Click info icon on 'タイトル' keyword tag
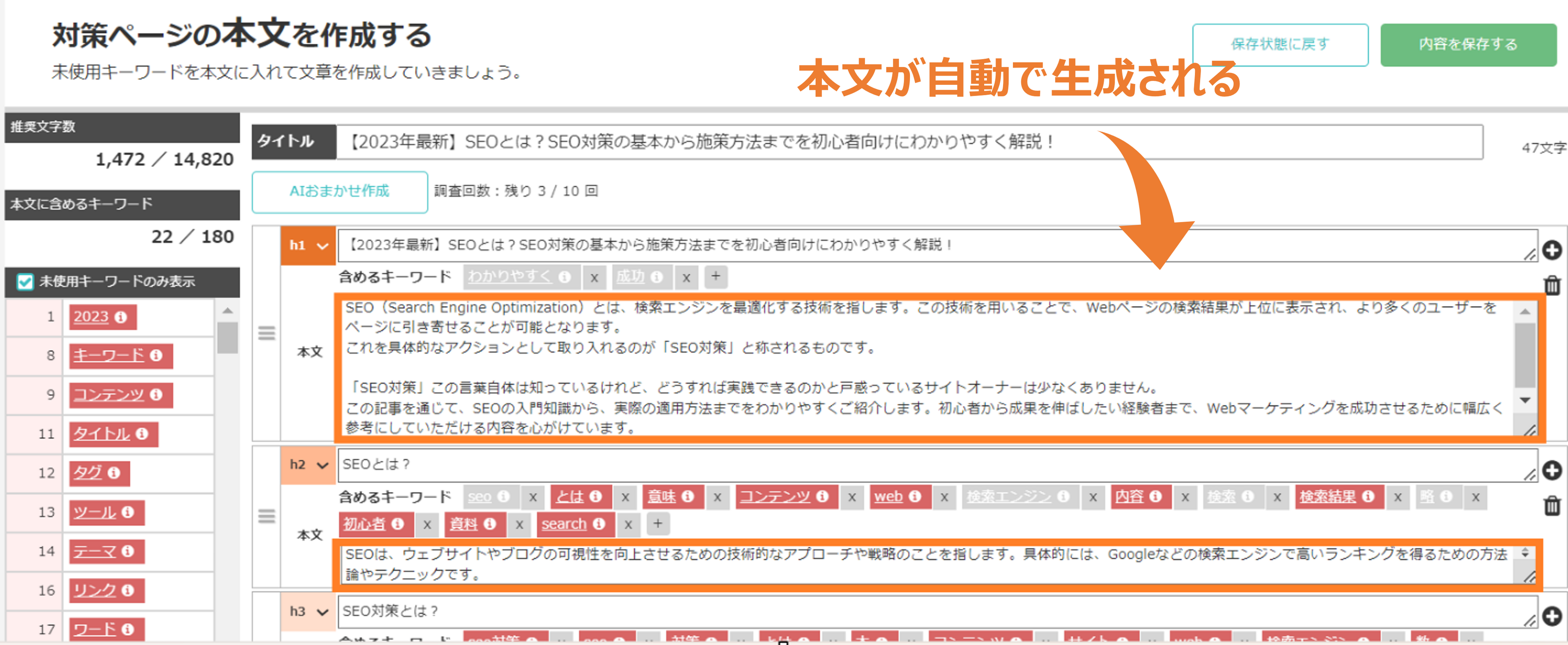The width and height of the screenshot is (1568, 645). [142, 434]
